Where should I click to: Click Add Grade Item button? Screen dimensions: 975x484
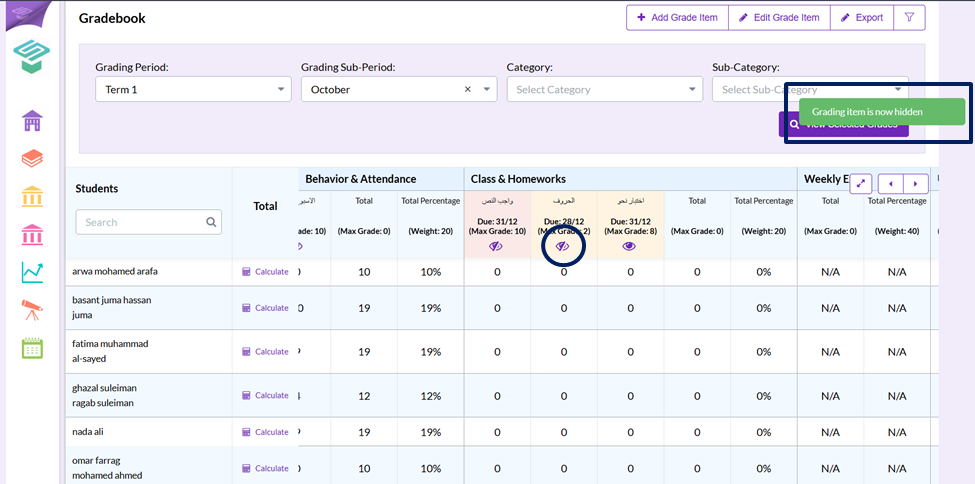click(677, 17)
